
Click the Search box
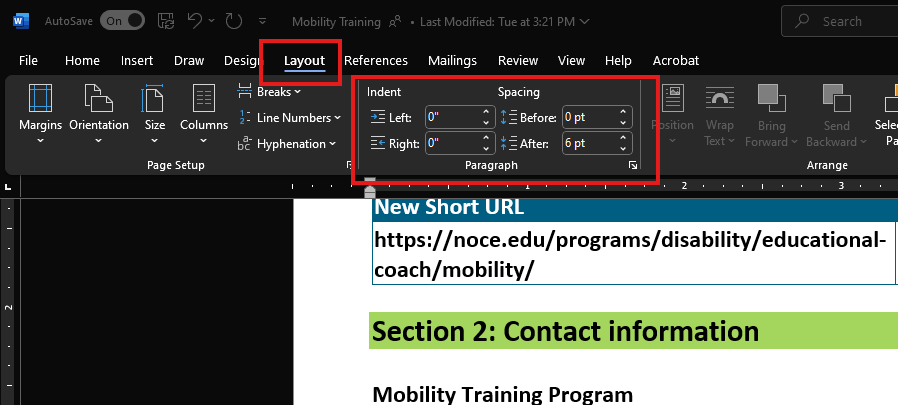(x=840, y=22)
